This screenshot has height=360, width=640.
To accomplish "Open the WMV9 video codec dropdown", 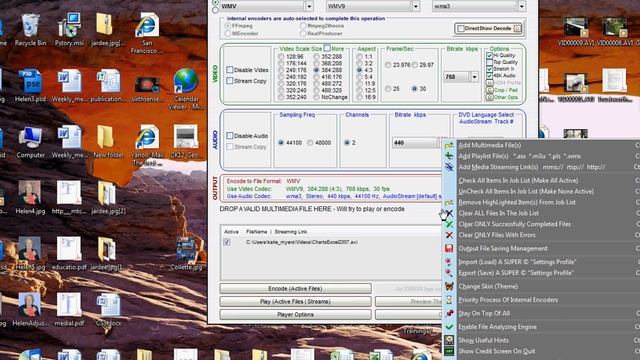I will (416, 6).
